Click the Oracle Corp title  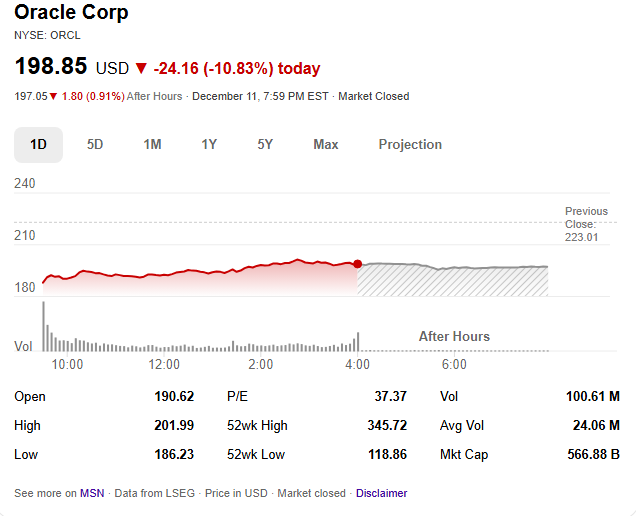[71, 13]
